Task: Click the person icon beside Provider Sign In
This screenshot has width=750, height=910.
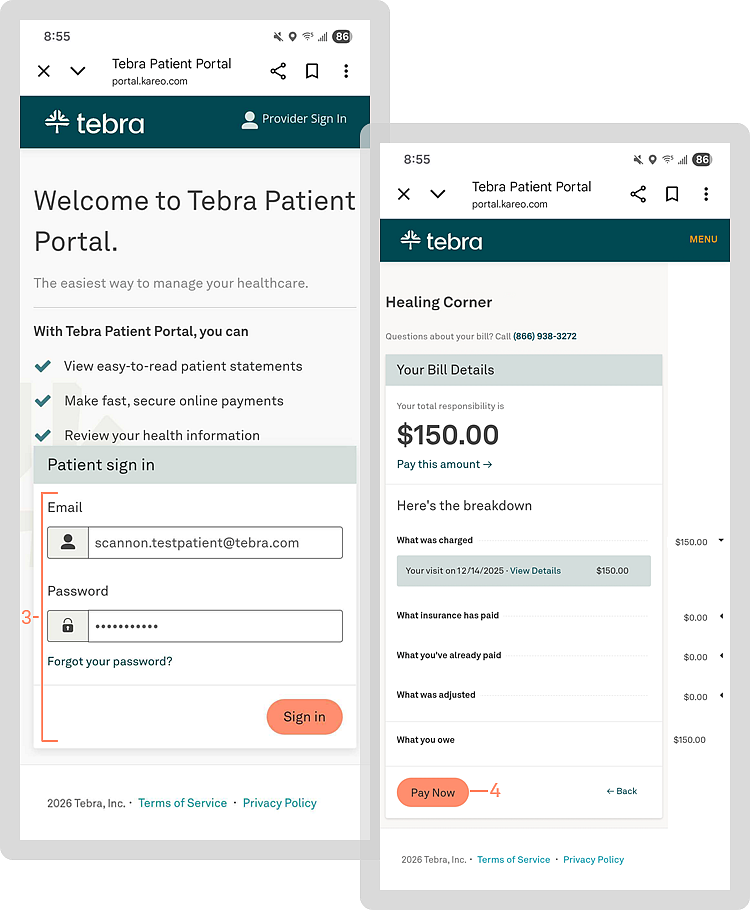Action: click(x=249, y=119)
